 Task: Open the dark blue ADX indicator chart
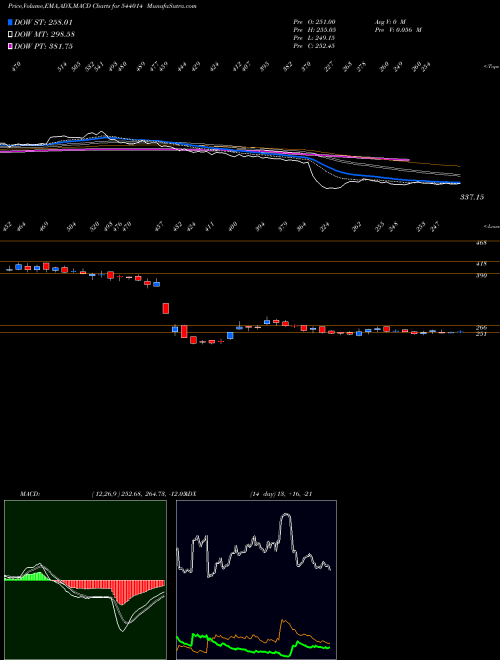(256, 580)
